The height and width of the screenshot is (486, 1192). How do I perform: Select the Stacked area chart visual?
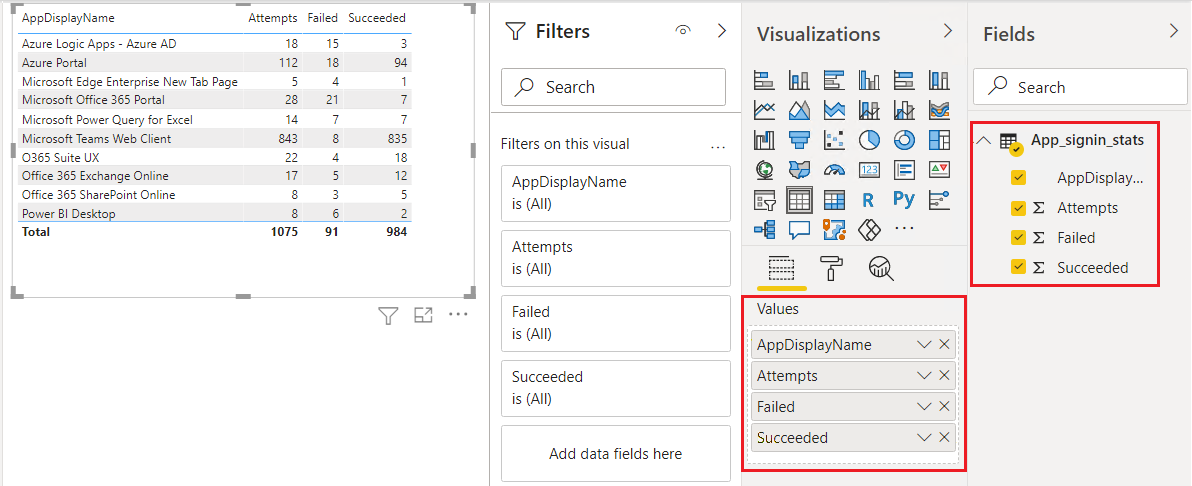834,110
